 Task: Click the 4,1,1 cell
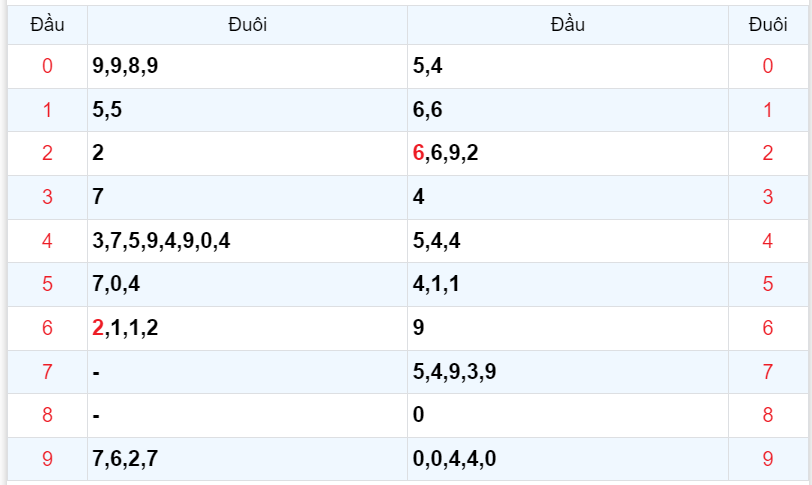(x=436, y=285)
